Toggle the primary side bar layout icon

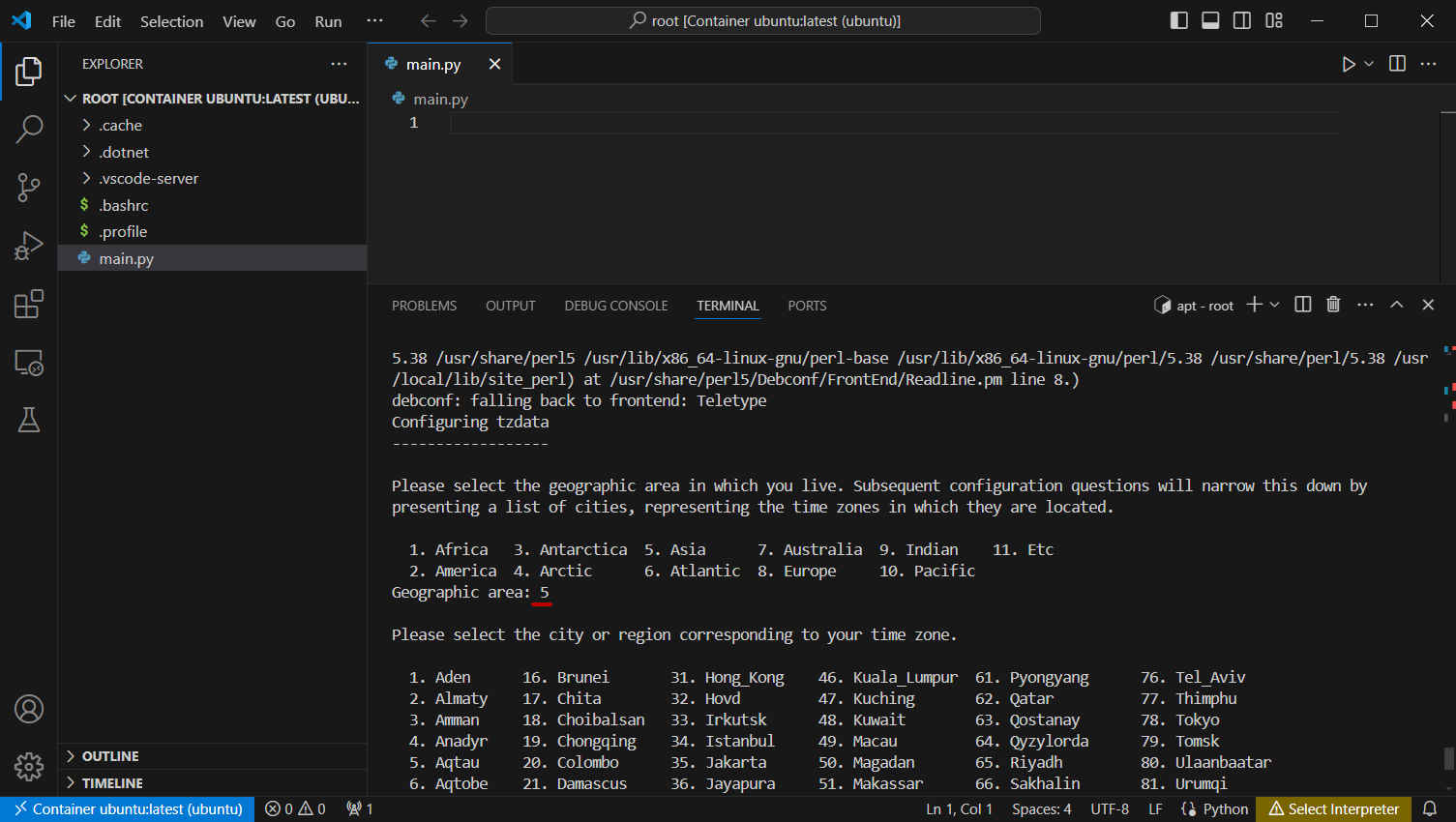[x=1178, y=20]
